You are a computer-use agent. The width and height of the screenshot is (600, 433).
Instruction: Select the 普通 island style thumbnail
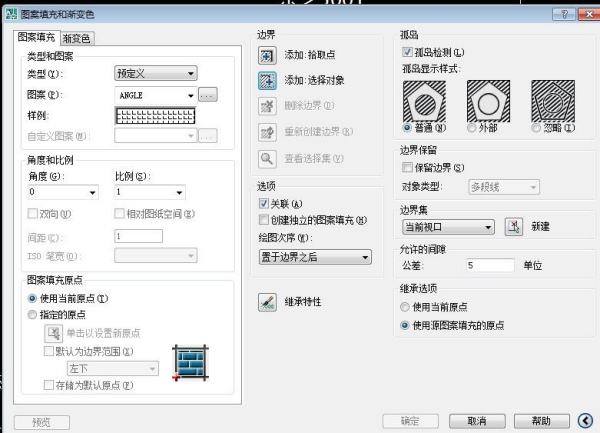[424, 101]
